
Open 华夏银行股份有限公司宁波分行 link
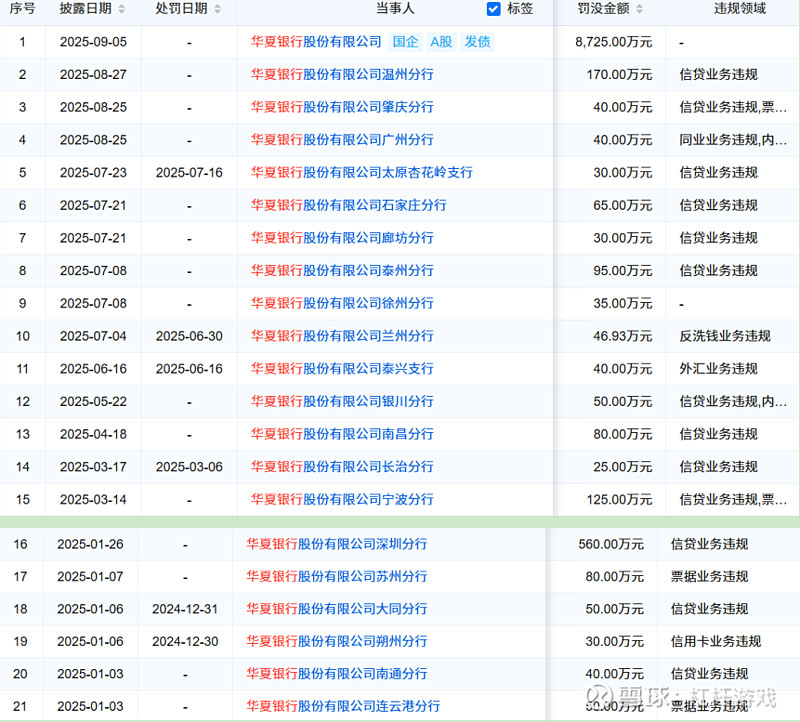(342, 499)
